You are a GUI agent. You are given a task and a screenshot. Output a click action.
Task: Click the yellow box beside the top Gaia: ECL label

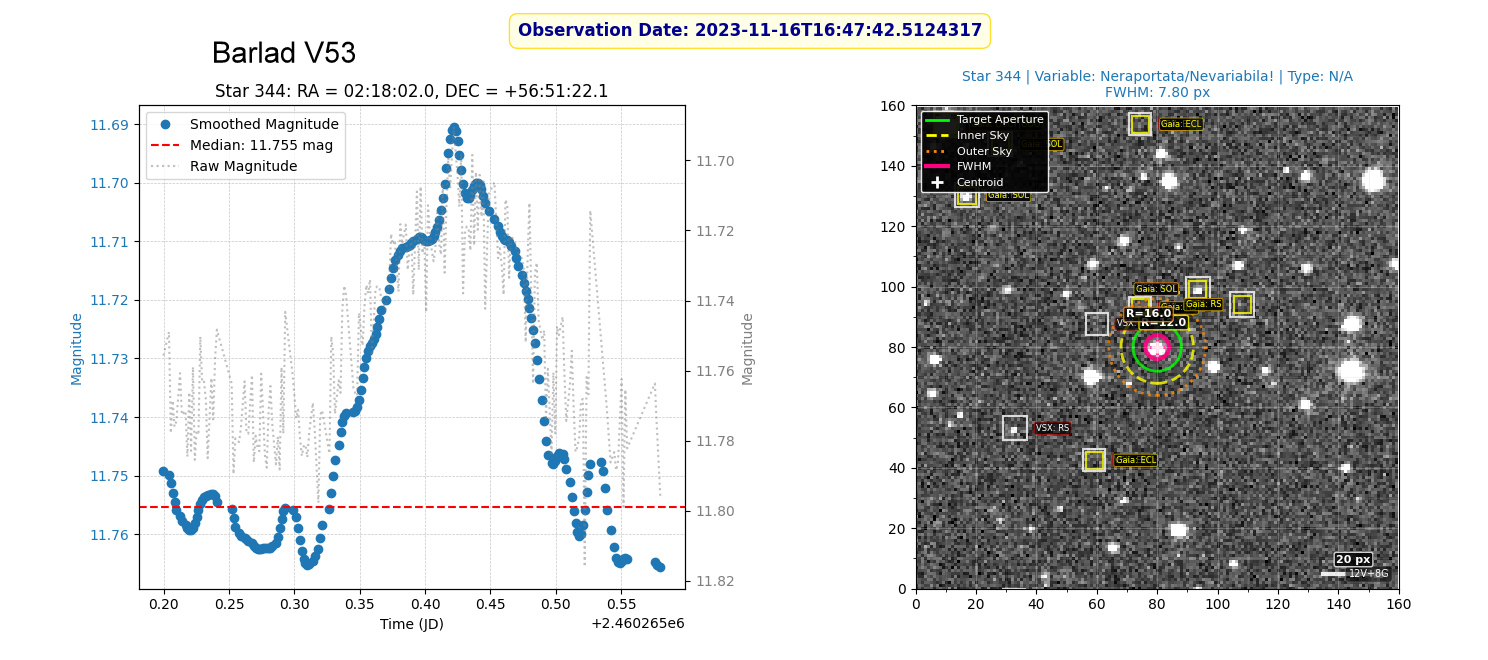click(x=1140, y=124)
